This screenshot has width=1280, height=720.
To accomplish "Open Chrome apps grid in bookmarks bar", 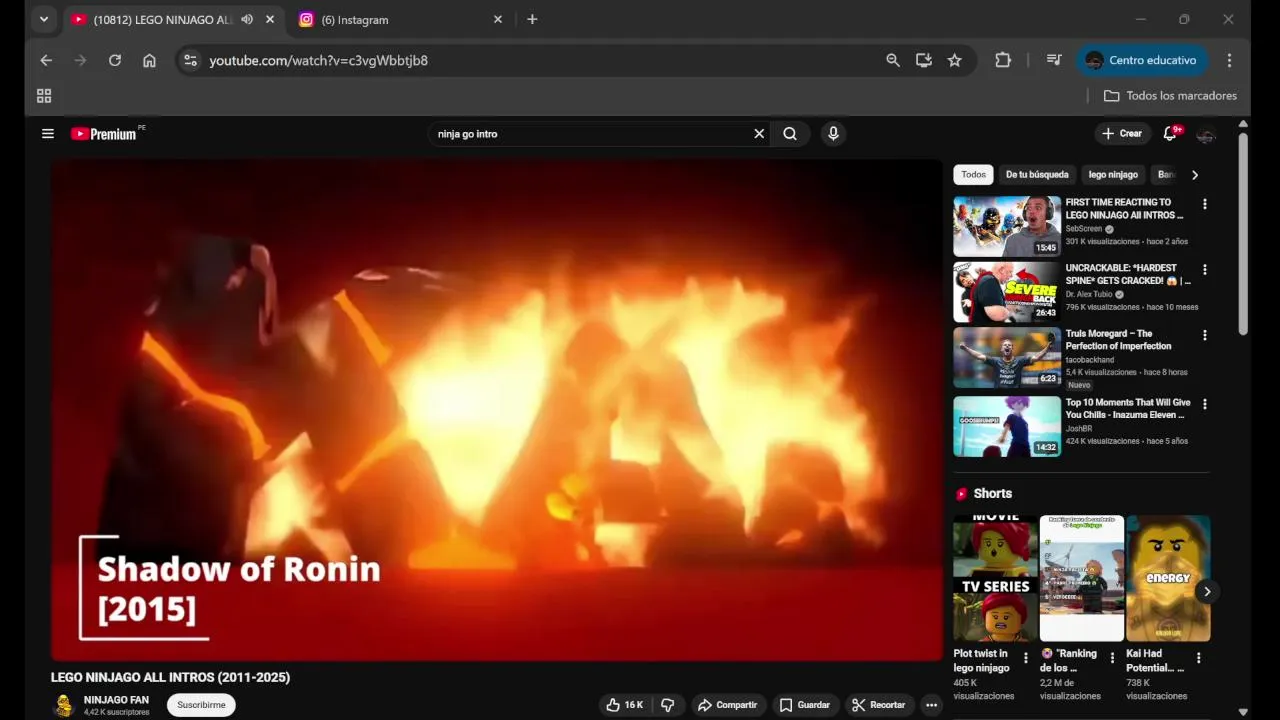I will 44,96.
